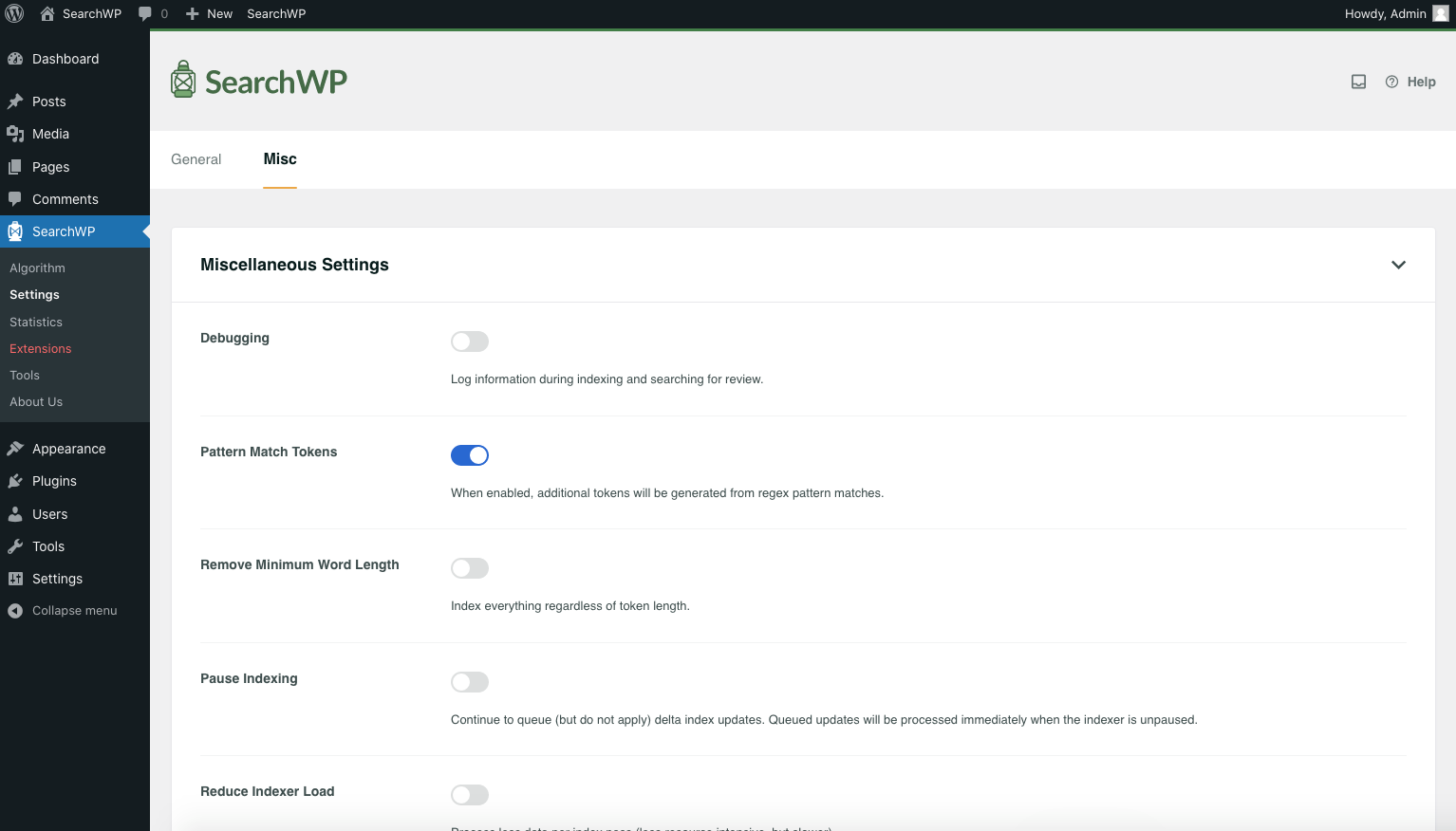Click the Help link text
Screen dimensions: 1456x831
click(x=1421, y=82)
